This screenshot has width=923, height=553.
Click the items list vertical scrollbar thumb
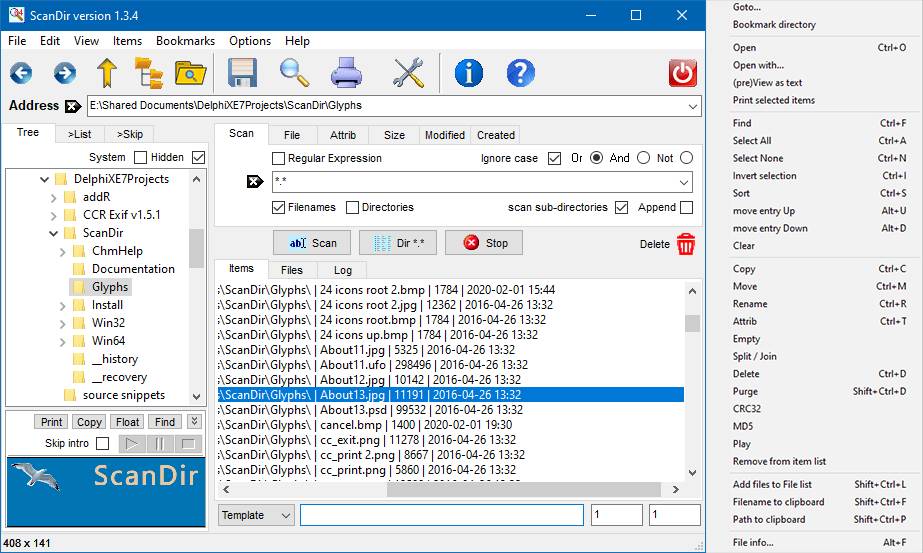point(692,323)
